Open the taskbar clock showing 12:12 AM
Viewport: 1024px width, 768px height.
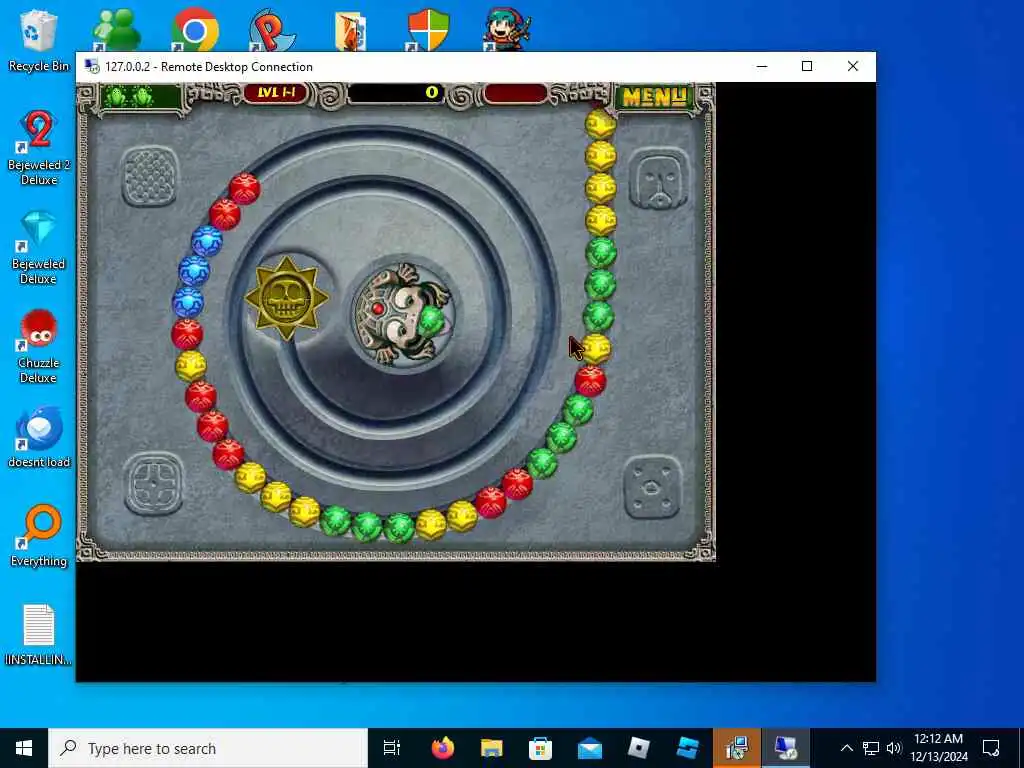pyautogui.click(x=938, y=748)
